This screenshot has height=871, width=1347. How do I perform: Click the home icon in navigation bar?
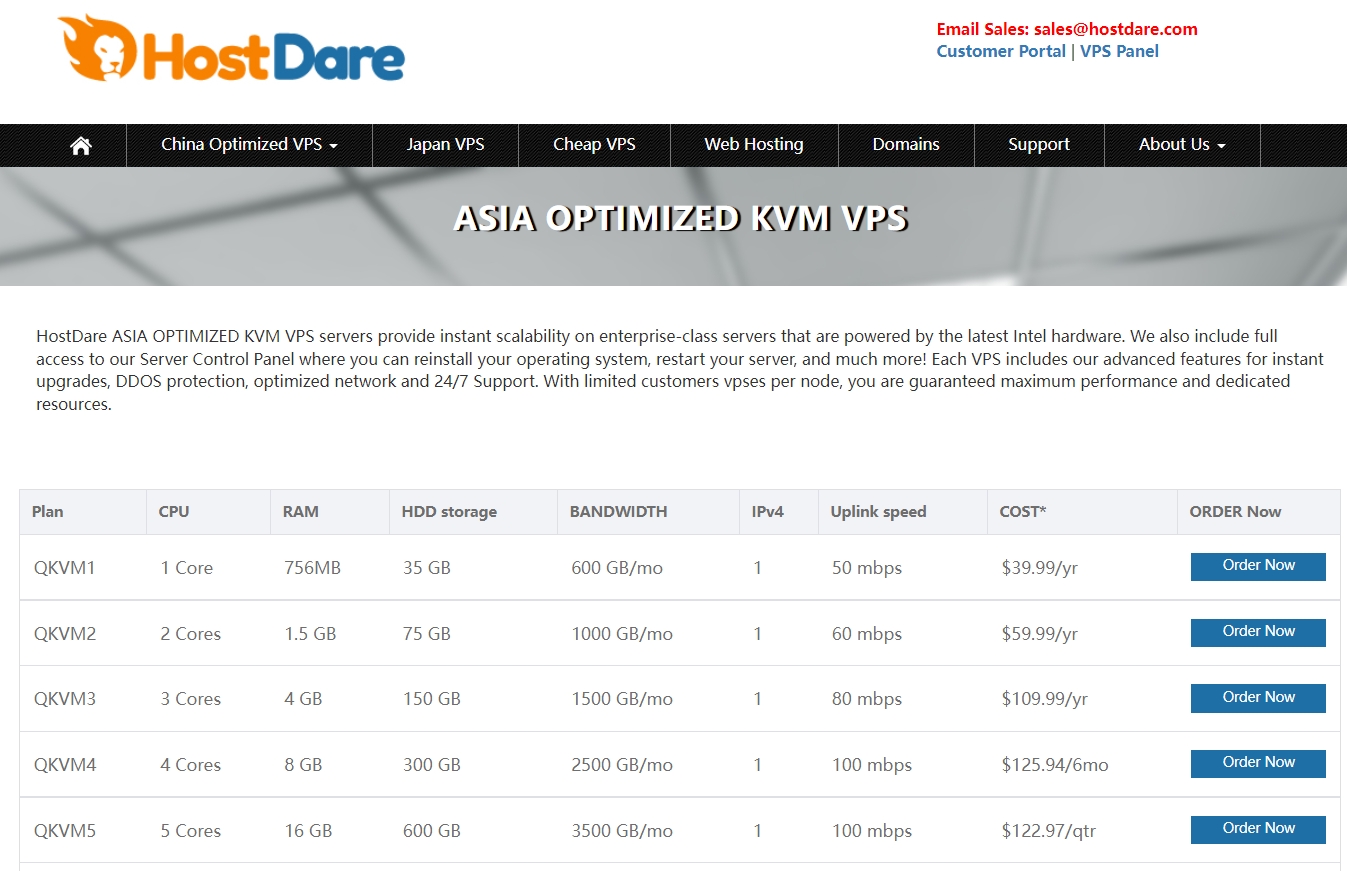pyautogui.click(x=81, y=145)
